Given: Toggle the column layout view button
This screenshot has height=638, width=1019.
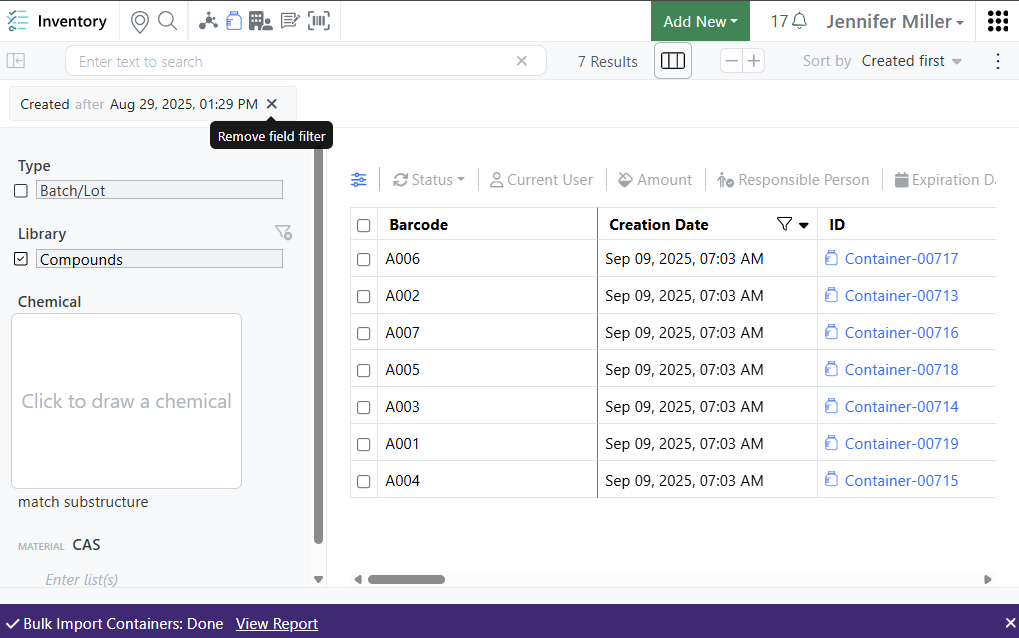Looking at the screenshot, I should (x=673, y=61).
